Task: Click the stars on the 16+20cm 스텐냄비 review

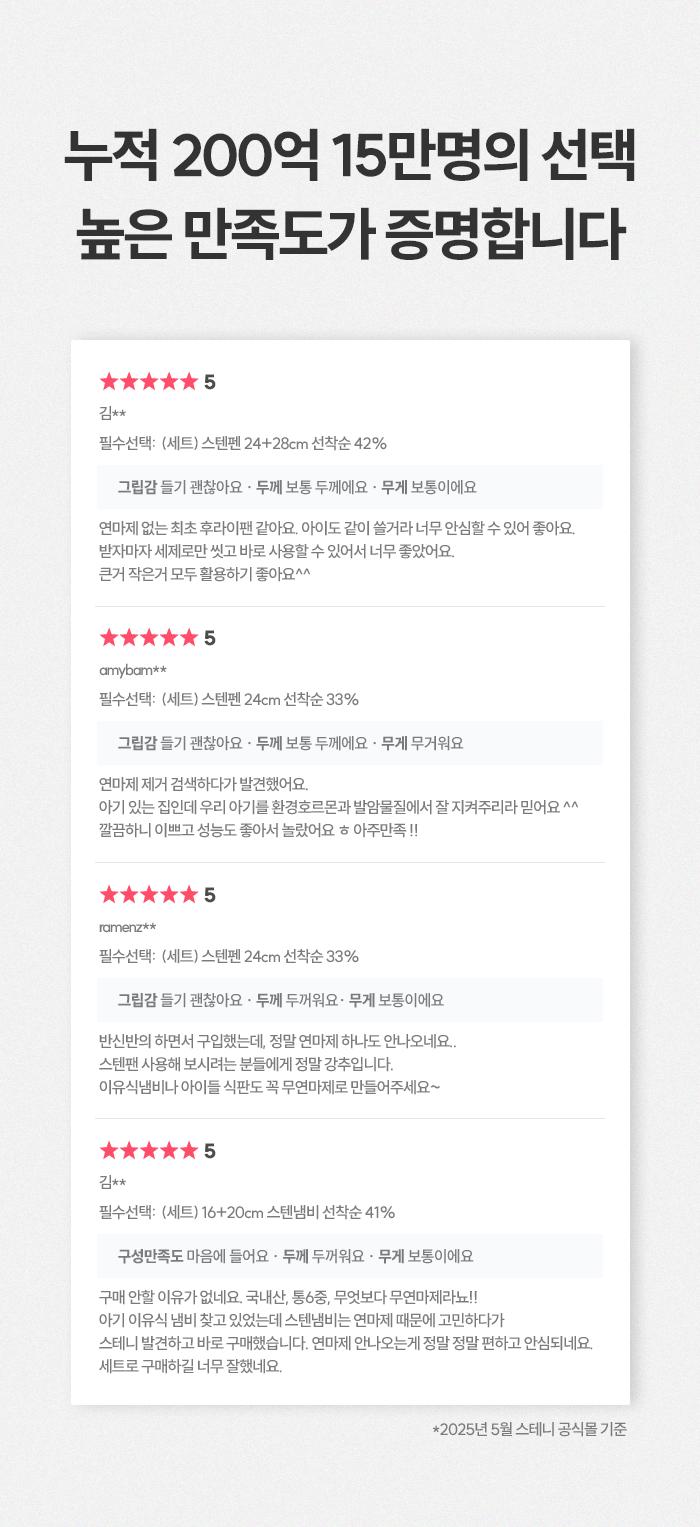Action: [149, 1150]
